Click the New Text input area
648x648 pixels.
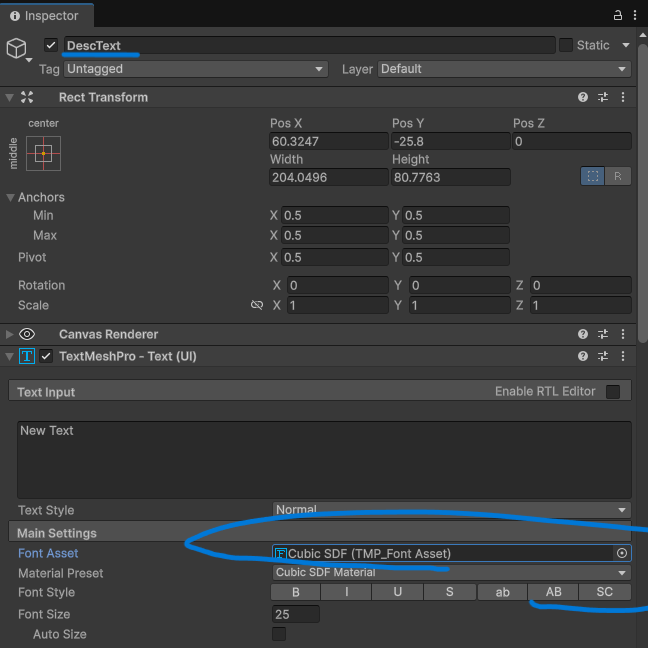point(324,460)
